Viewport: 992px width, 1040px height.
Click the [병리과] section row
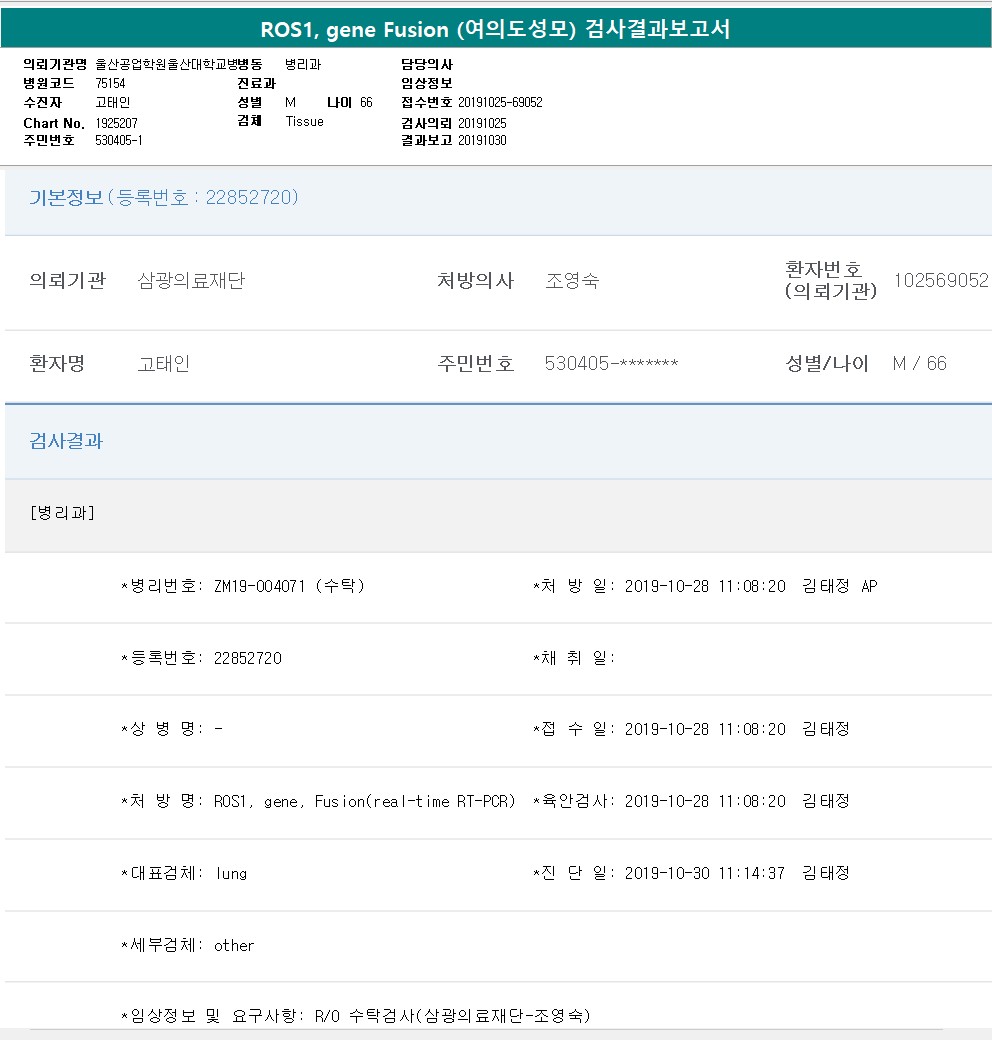[x=63, y=513]
